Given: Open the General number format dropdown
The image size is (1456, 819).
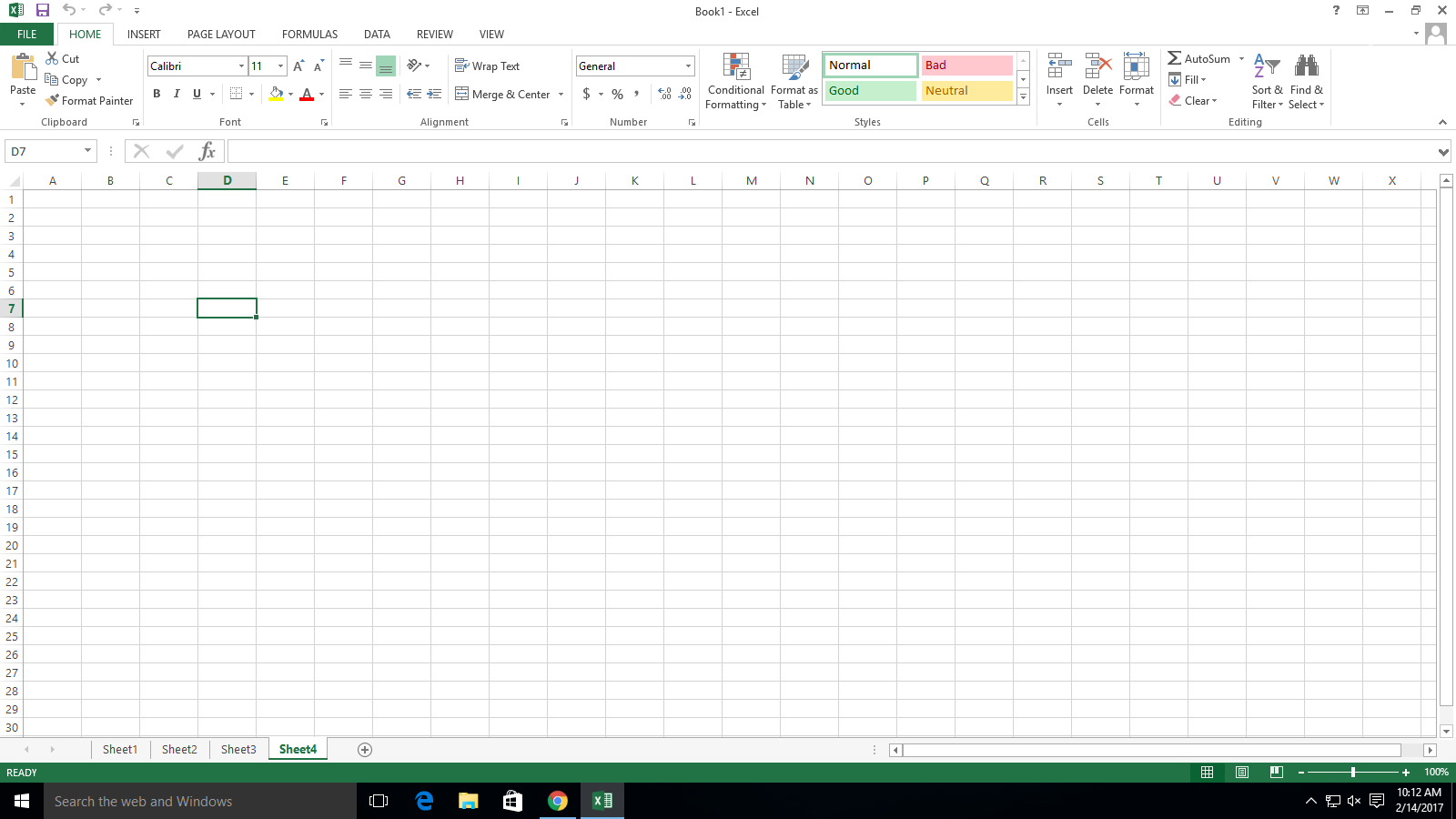Looking at the screenshot, I should tap(688, 66).
